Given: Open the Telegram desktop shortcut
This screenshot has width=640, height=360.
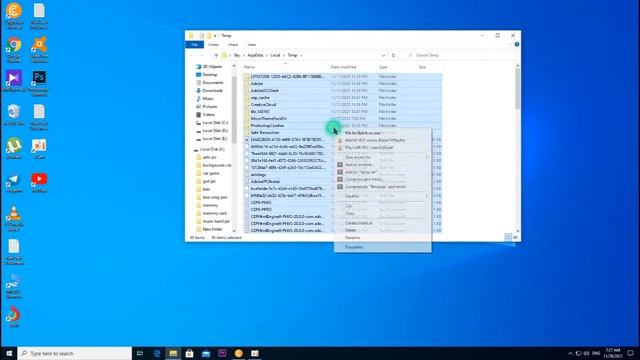Looking at the screenshot, I should pyautogui.click(x=14, y=183).
